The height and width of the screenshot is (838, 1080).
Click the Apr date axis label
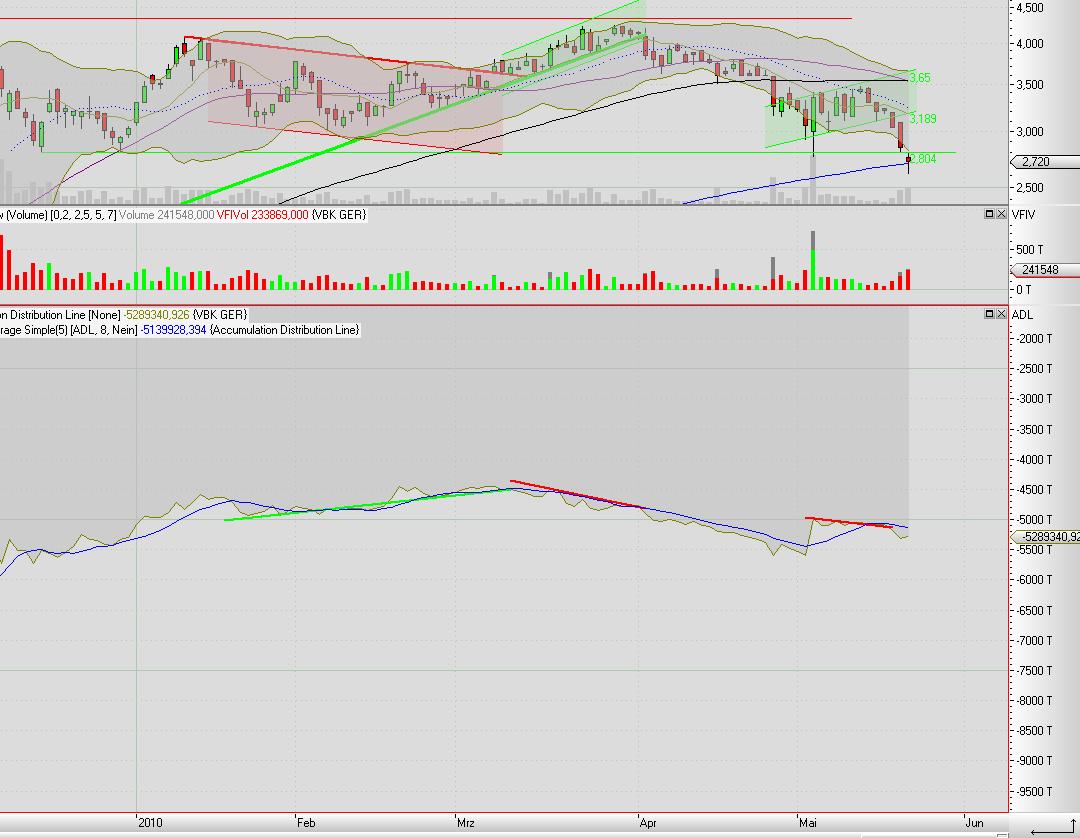[648, 822]
